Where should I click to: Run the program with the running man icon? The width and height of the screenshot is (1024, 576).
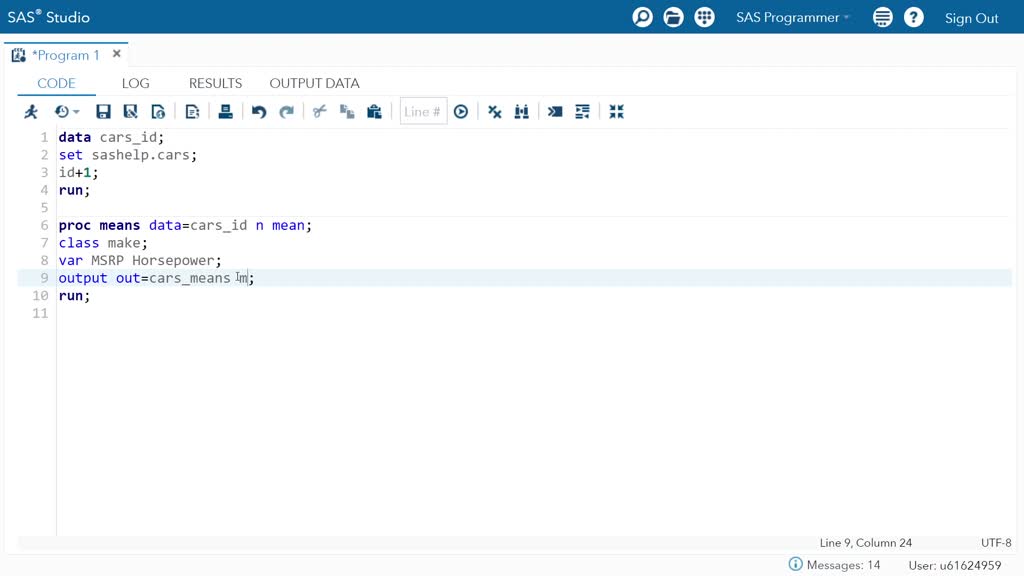31,112
